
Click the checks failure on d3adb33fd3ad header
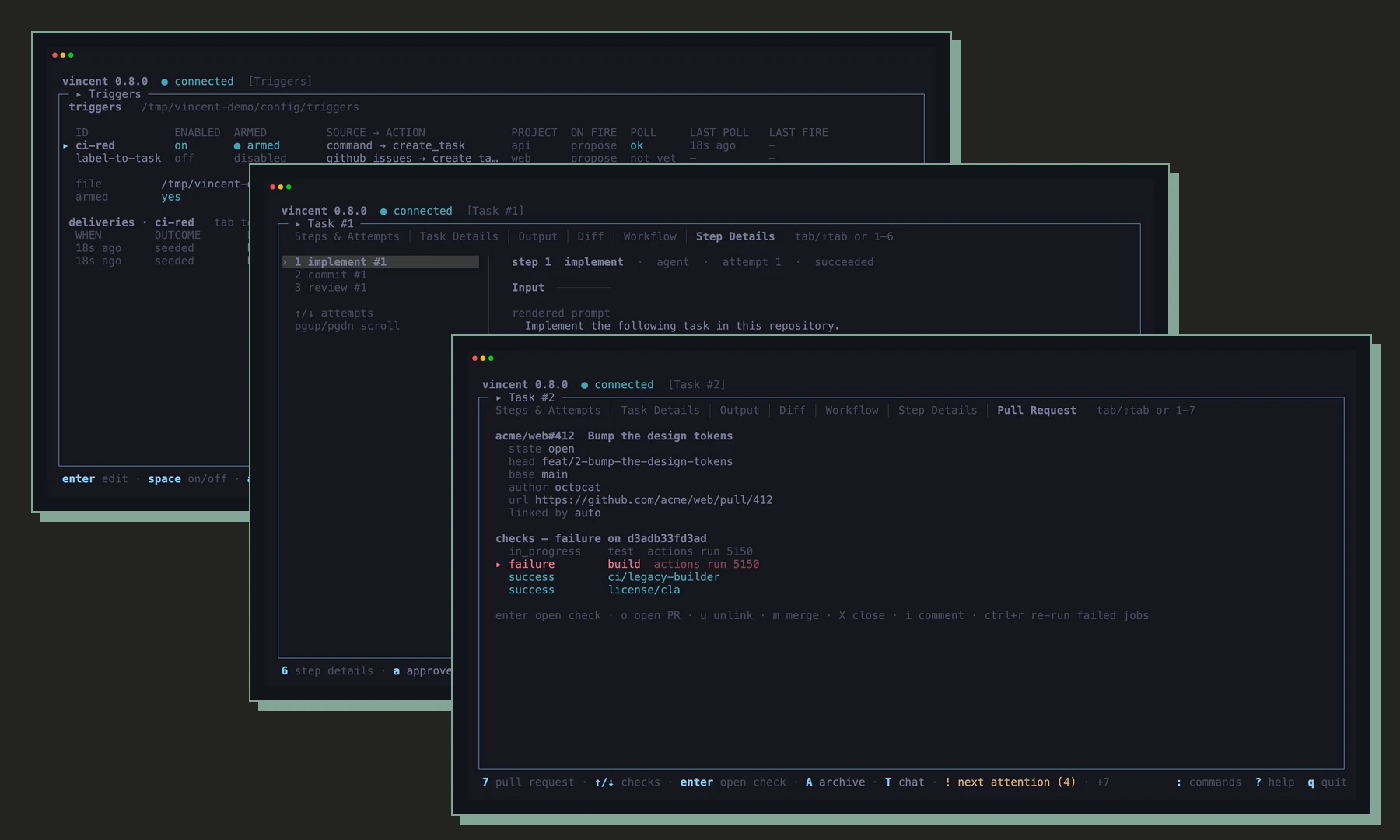click(x=600, y=538)
